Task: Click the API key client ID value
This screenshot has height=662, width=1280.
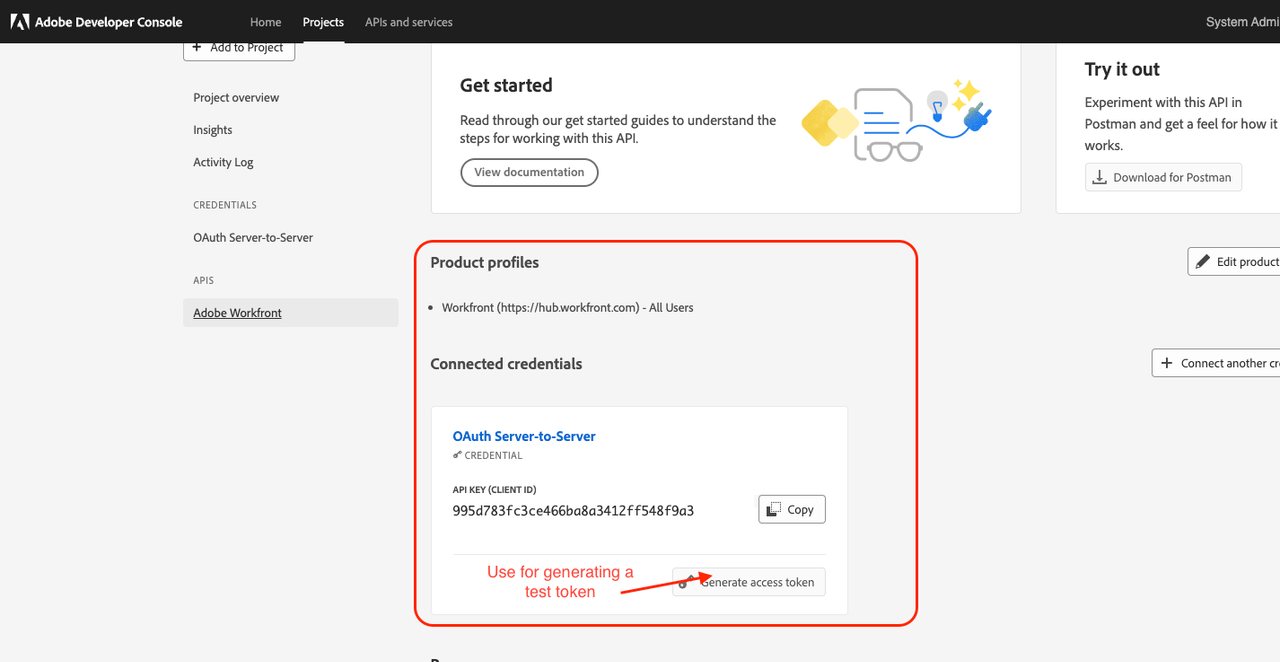Action: pyautogui.click(x=573, y=511)
